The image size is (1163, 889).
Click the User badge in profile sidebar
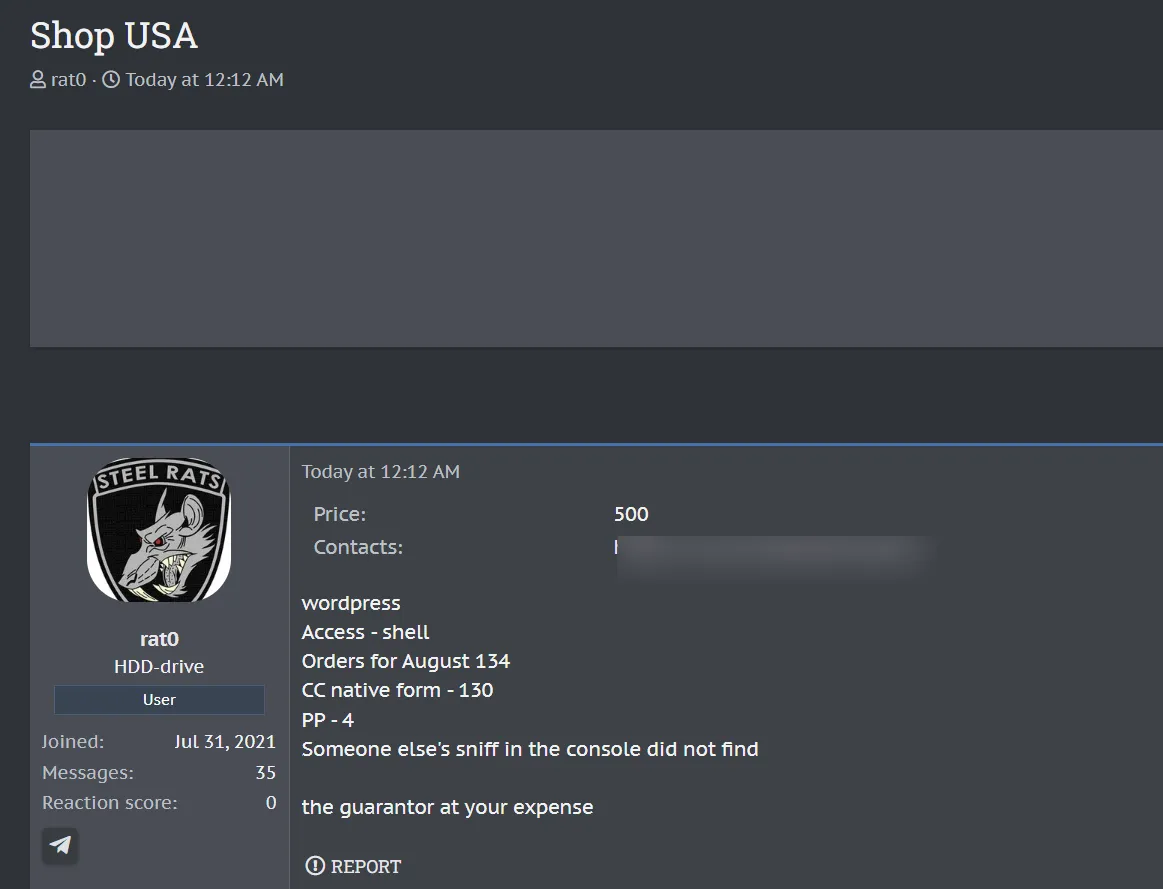[x=159, y=700]
